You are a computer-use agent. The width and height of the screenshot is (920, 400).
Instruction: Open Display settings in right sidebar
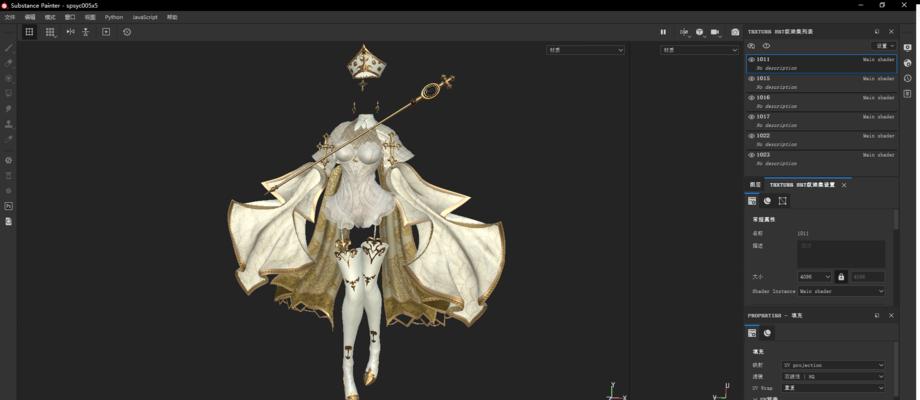click(x=908, y=48)
